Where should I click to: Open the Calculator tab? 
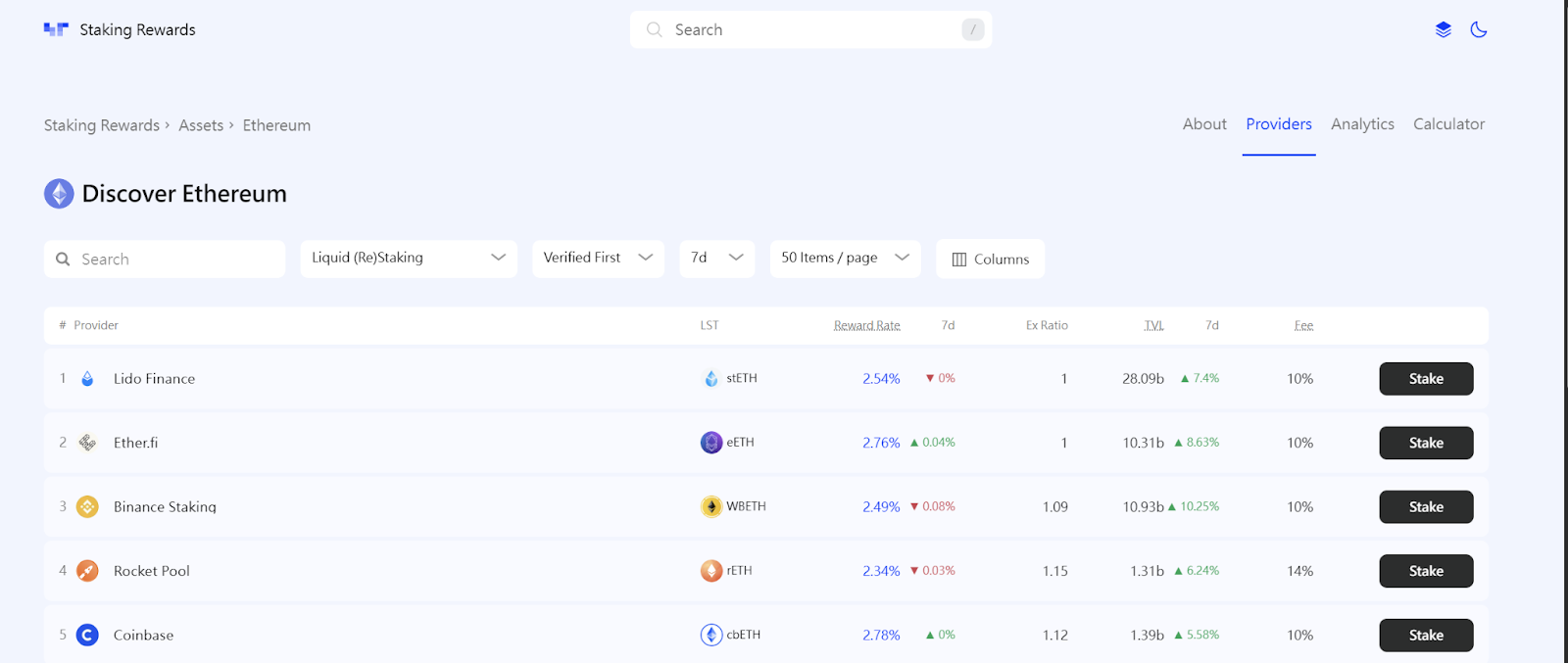(1448, 124)
